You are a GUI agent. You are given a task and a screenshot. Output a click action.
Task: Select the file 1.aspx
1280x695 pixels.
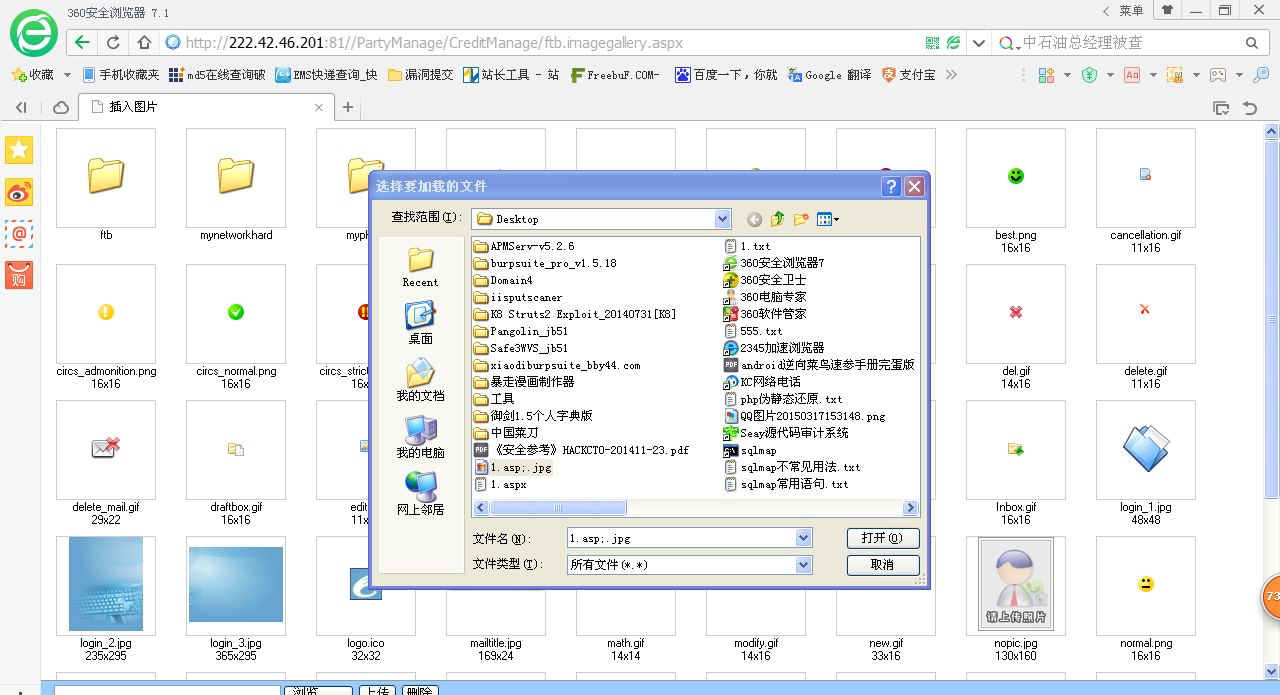tap(500, 484)
